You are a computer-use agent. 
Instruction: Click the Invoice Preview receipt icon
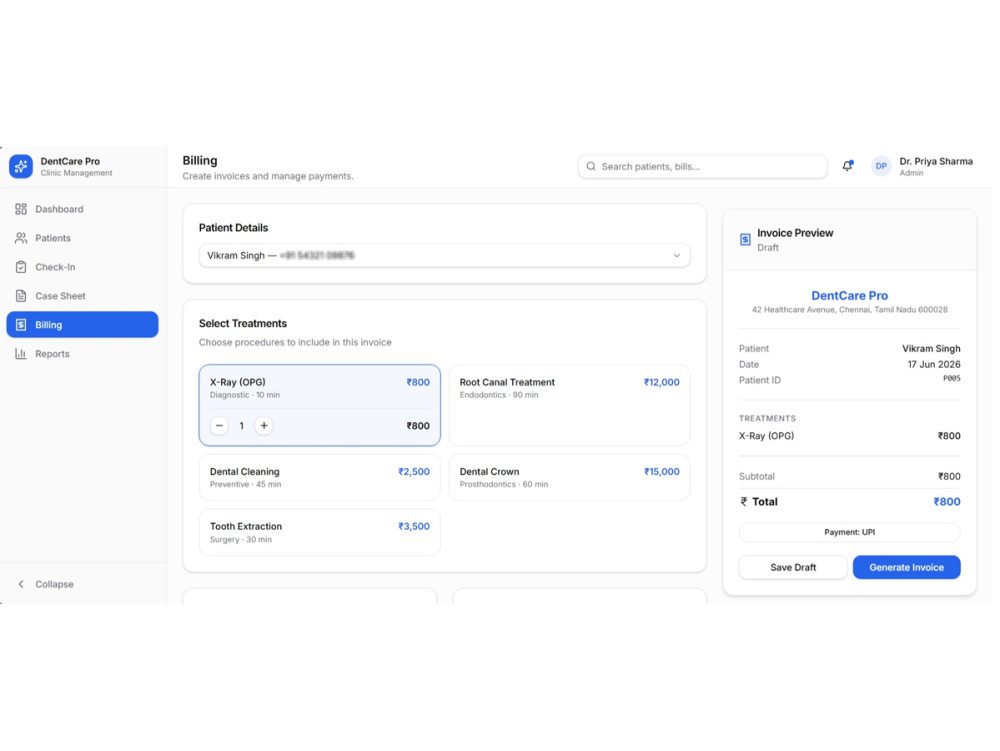(745, 240)
